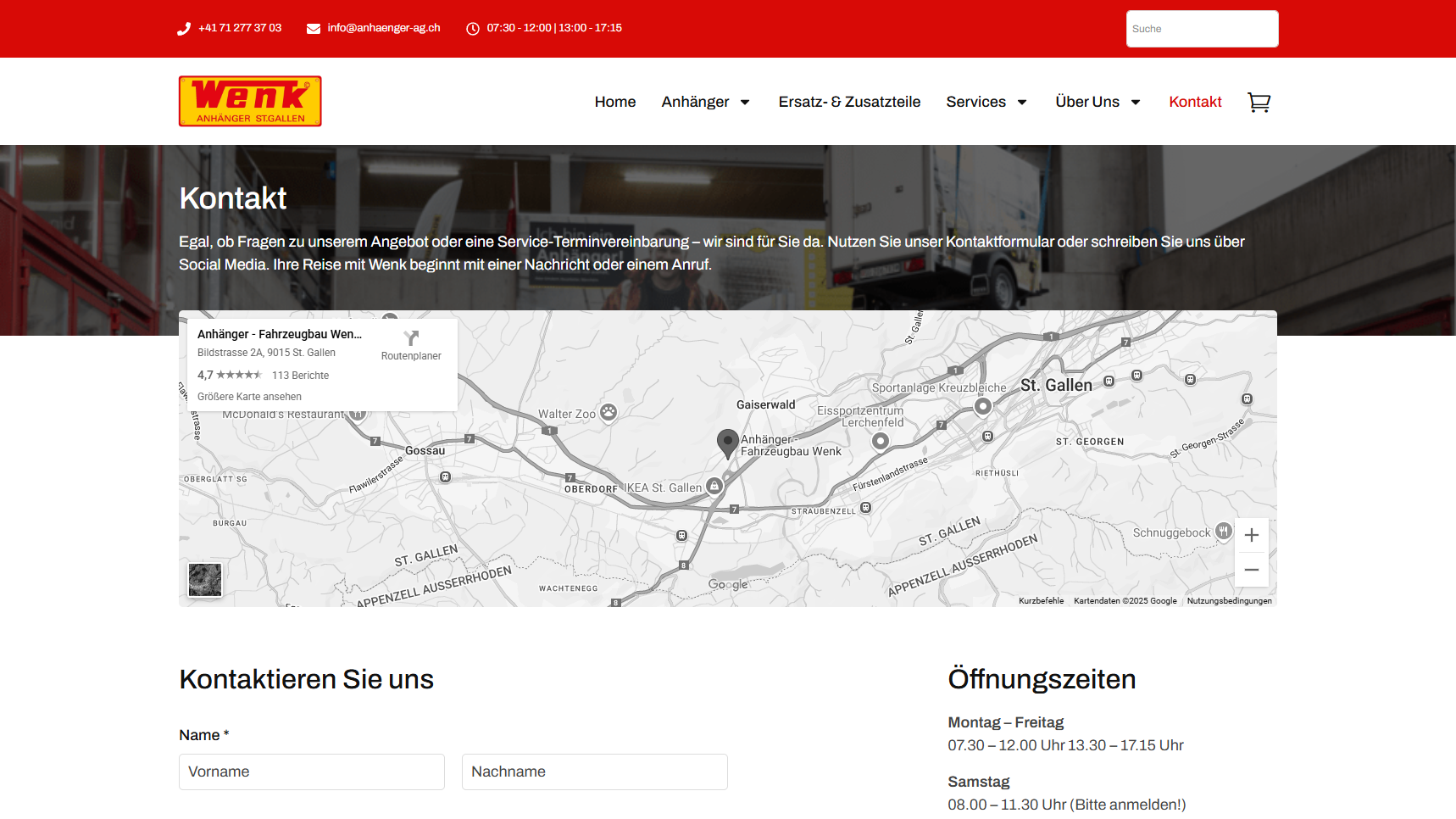Click the IKEA St. Gallen map marker

coord(714,487)
